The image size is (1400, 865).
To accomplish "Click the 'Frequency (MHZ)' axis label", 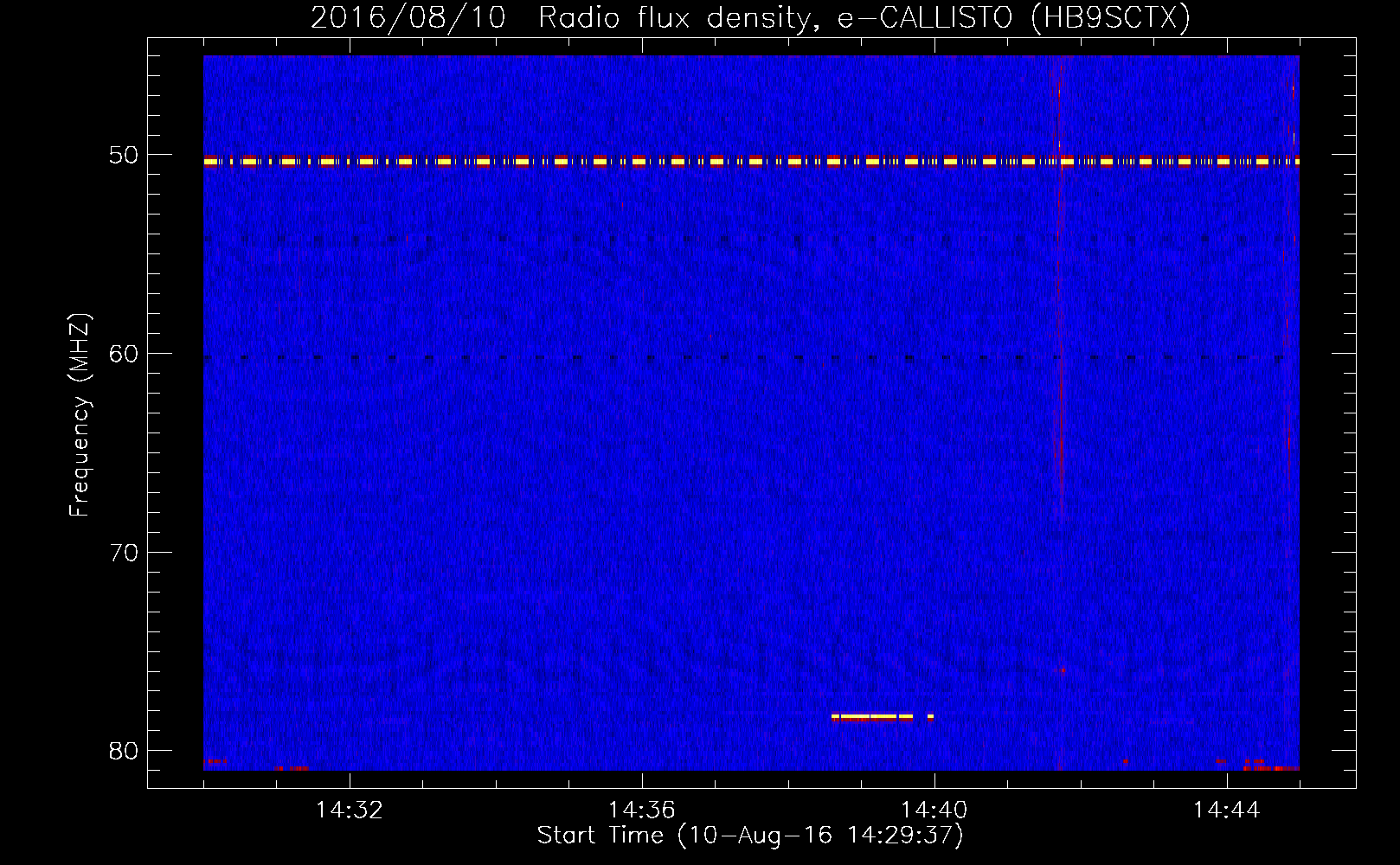I will point(80,415).
